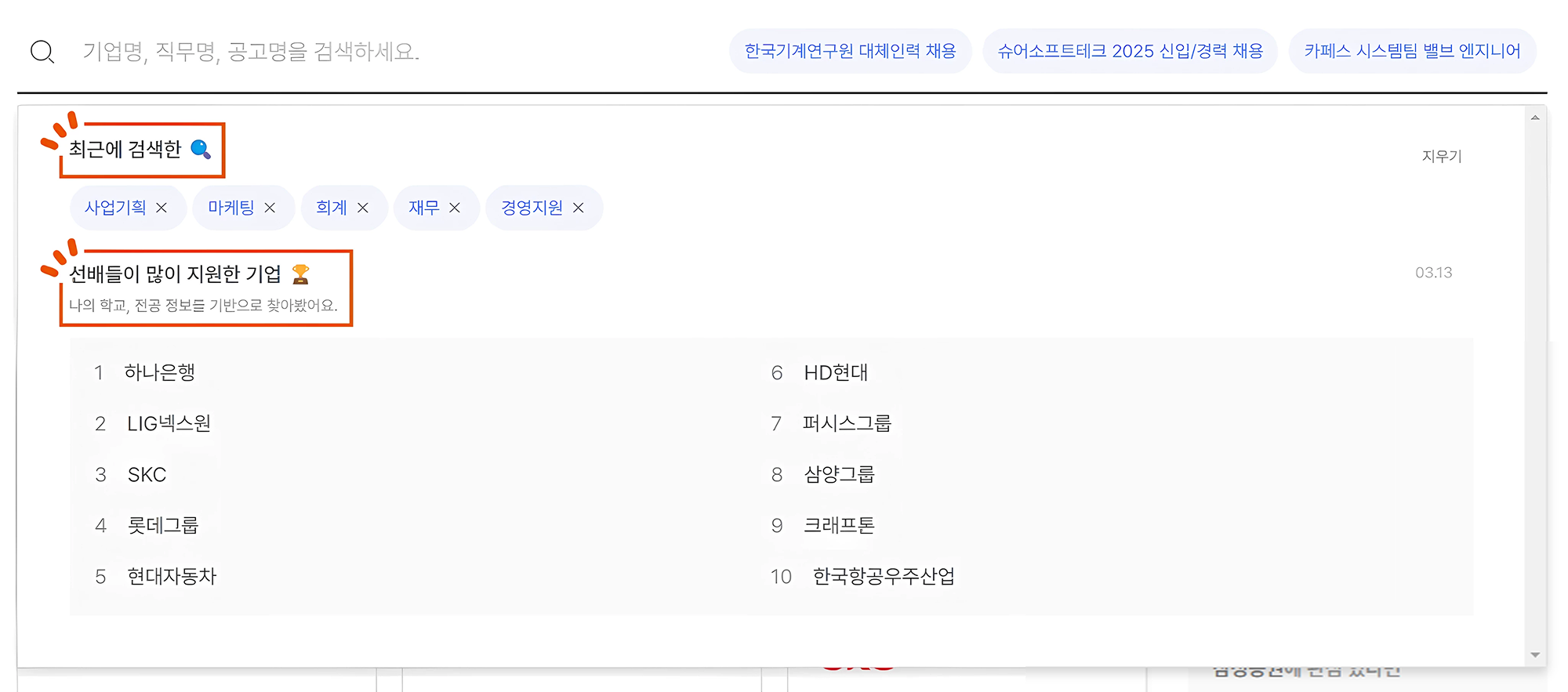Open ranked company LIG넥스원

click(x=169, y=424)
